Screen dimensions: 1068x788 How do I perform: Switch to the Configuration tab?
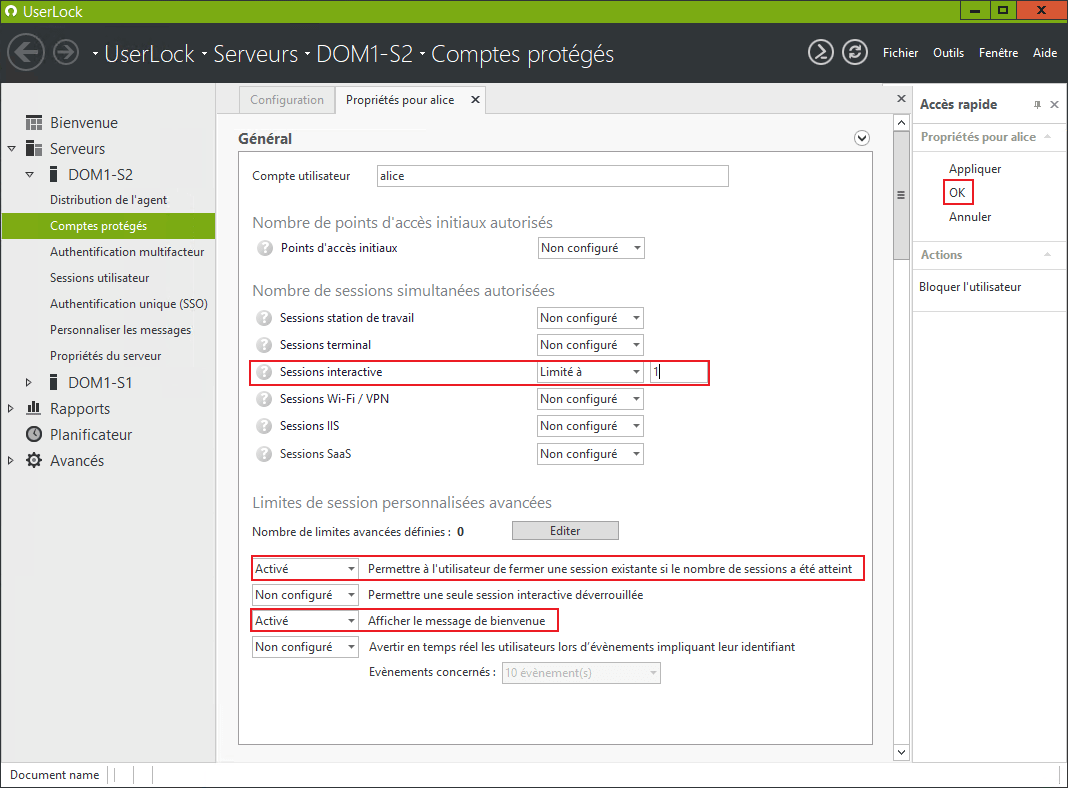pos(287,99)
